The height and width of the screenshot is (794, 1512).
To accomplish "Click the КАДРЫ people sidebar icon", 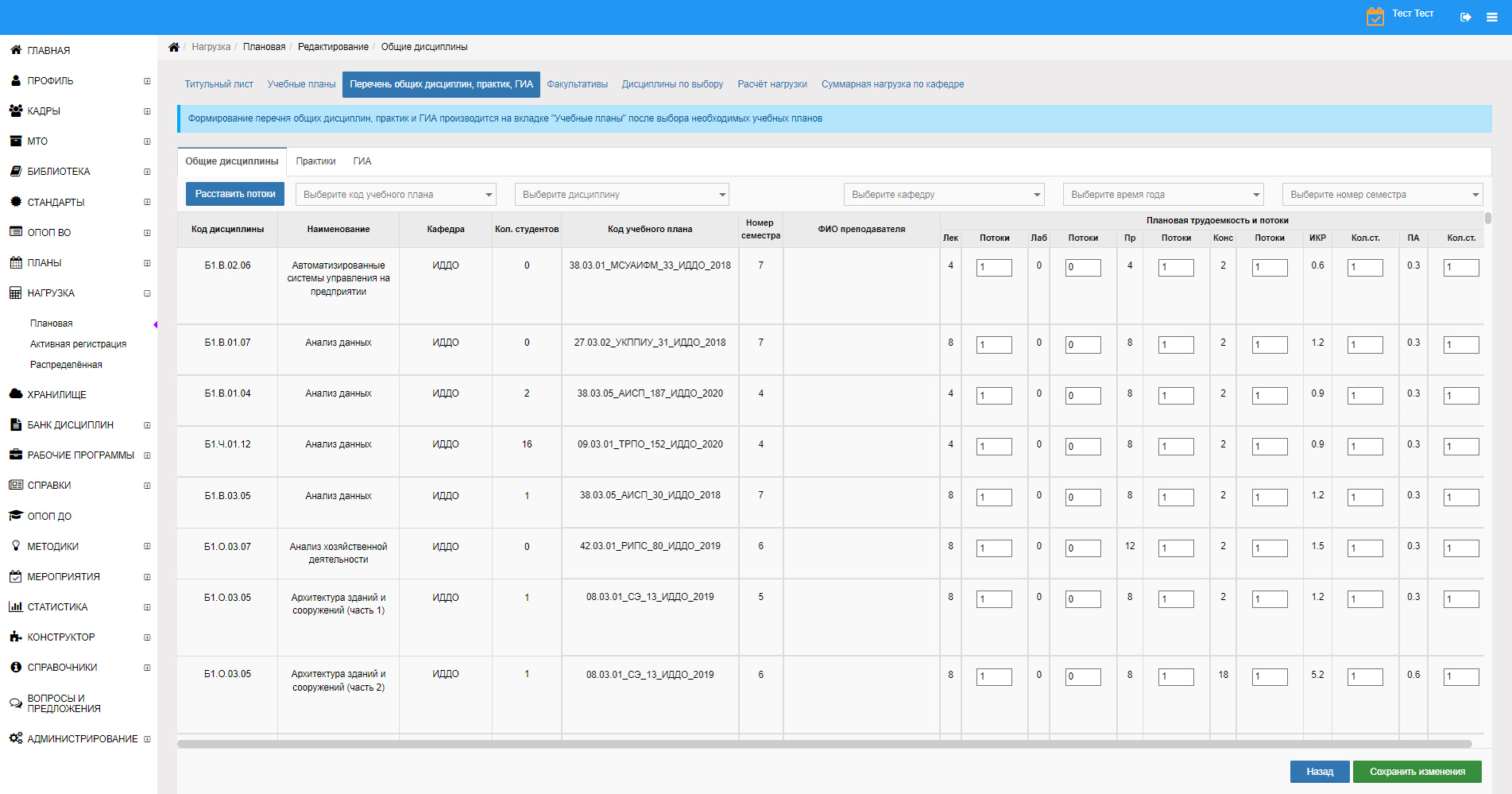I will (16, 110).
